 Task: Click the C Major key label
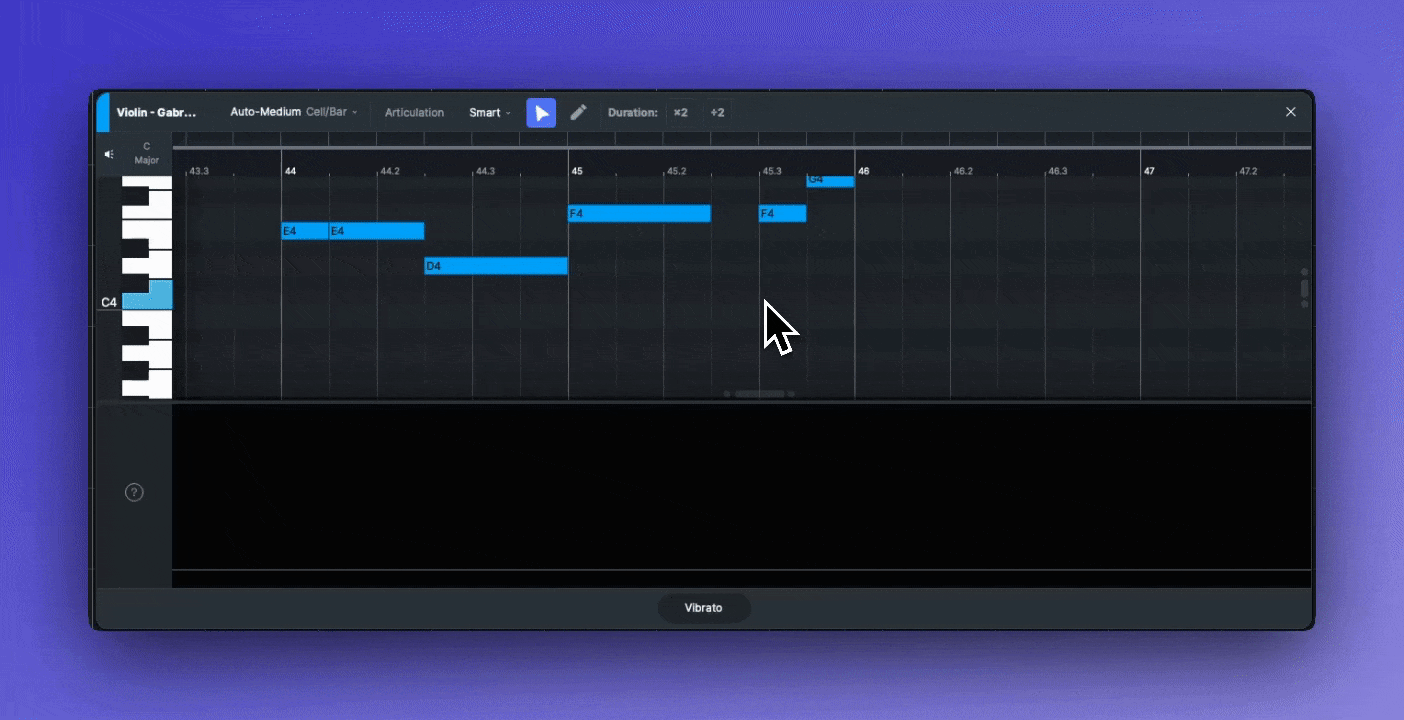(147, 153)
